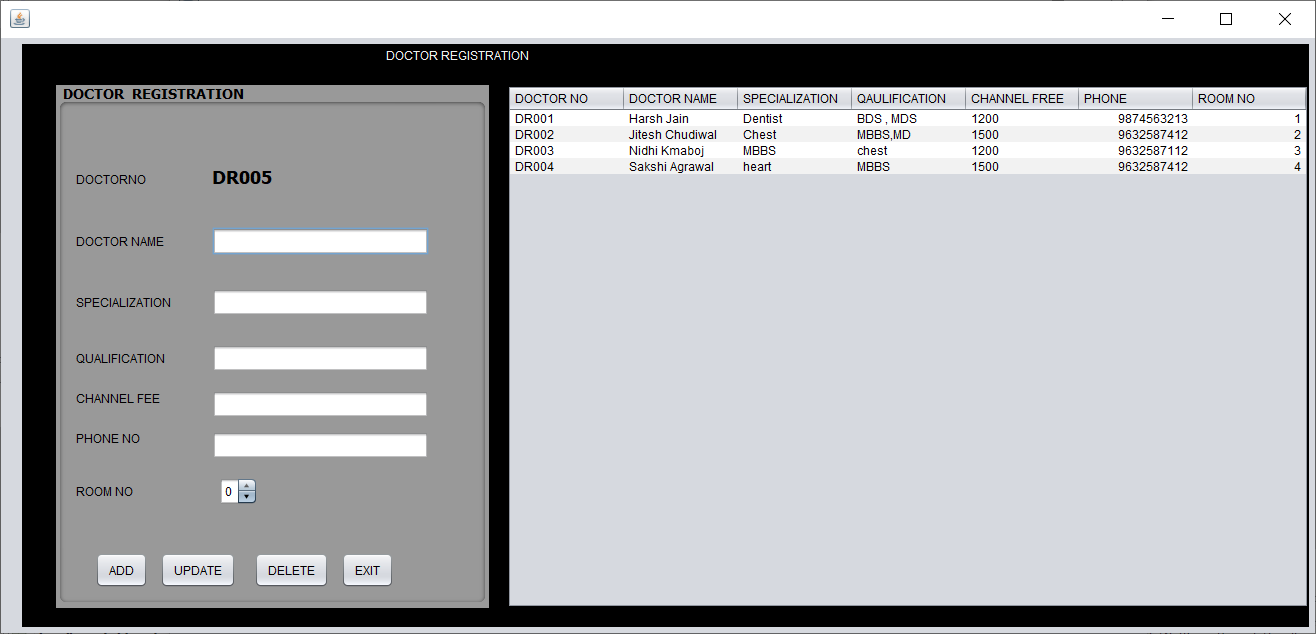The height and width of the screenshot is (634, 1316).
Task: Focus the CHANNEL FEE input field
Action: point(320,404)
